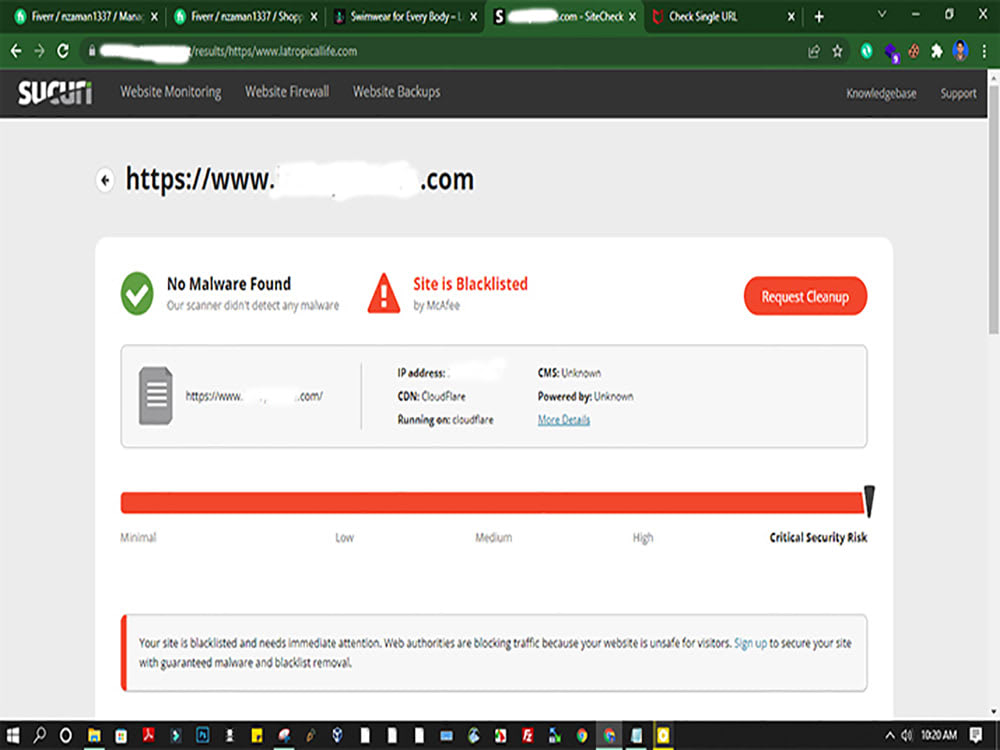Click the scanned site URL link

tap(254, 396)
